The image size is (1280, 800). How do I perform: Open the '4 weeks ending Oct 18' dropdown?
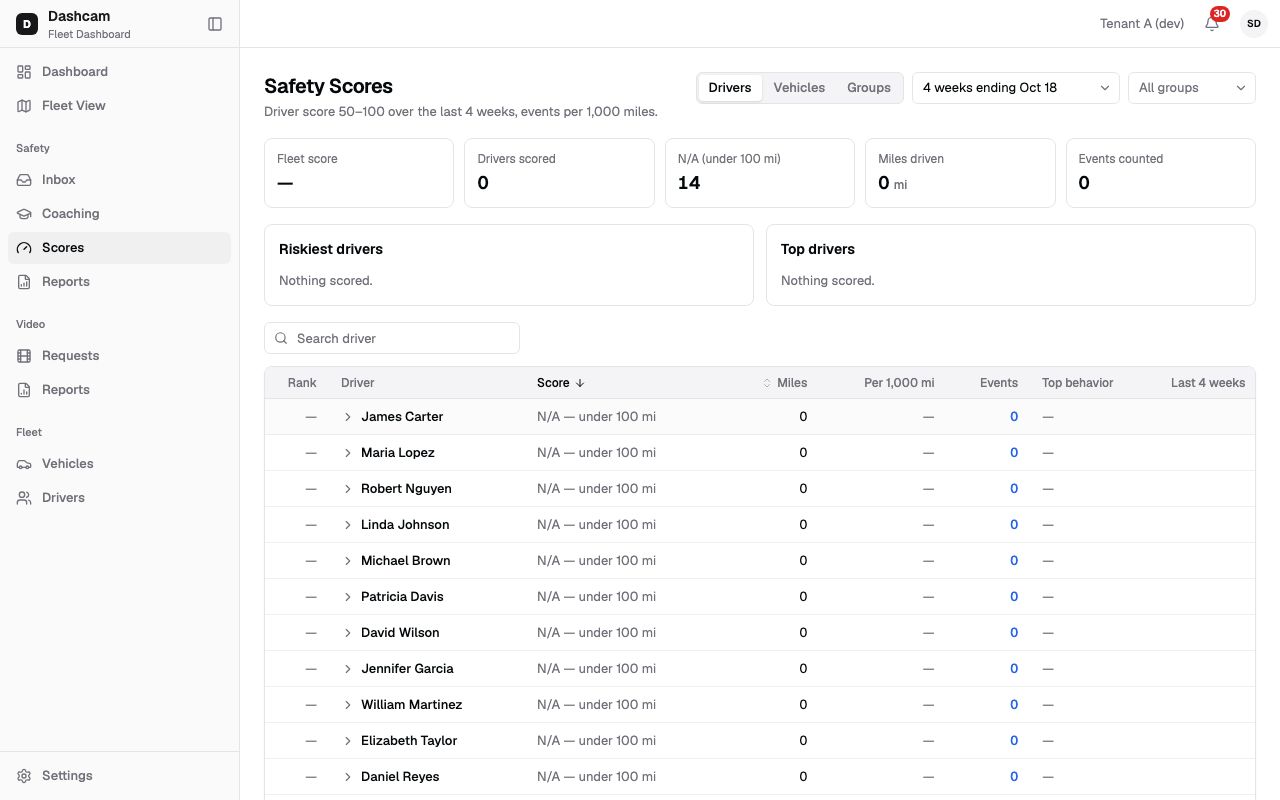1016,88
